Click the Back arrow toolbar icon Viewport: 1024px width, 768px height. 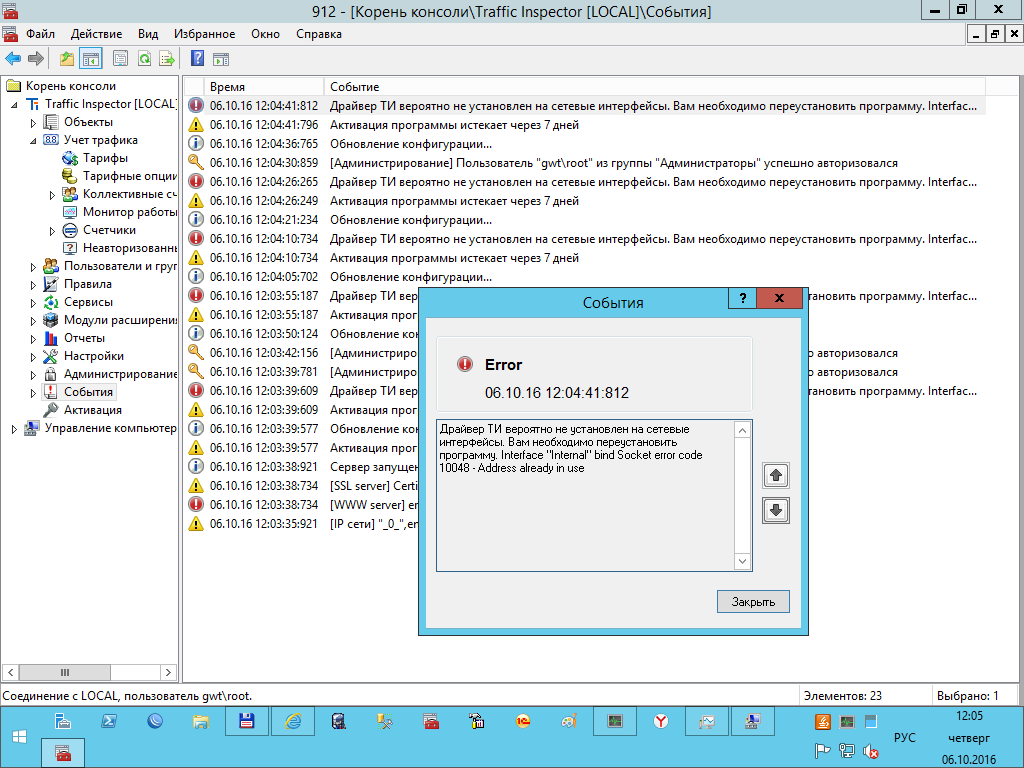tap(12, 59)
